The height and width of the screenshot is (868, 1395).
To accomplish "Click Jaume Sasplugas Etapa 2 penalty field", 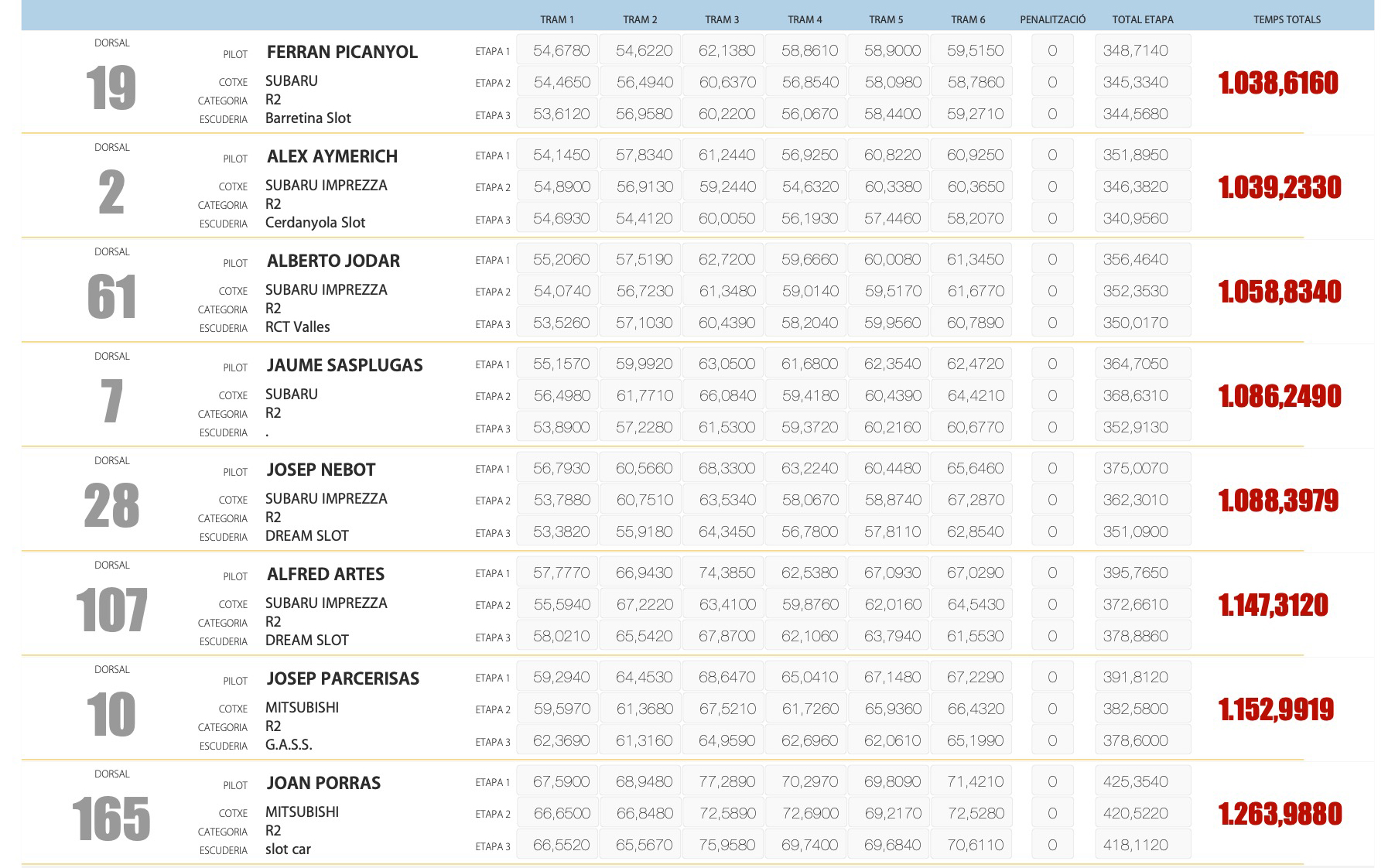I will tap(1052, 395).
